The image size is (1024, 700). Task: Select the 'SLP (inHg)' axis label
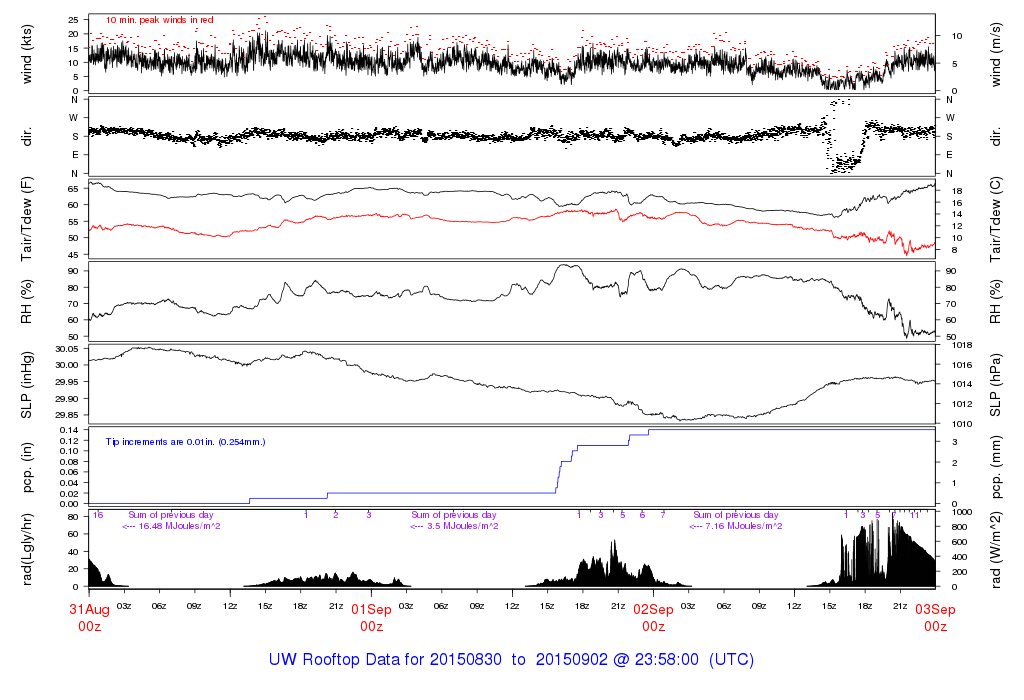[27, 385]
